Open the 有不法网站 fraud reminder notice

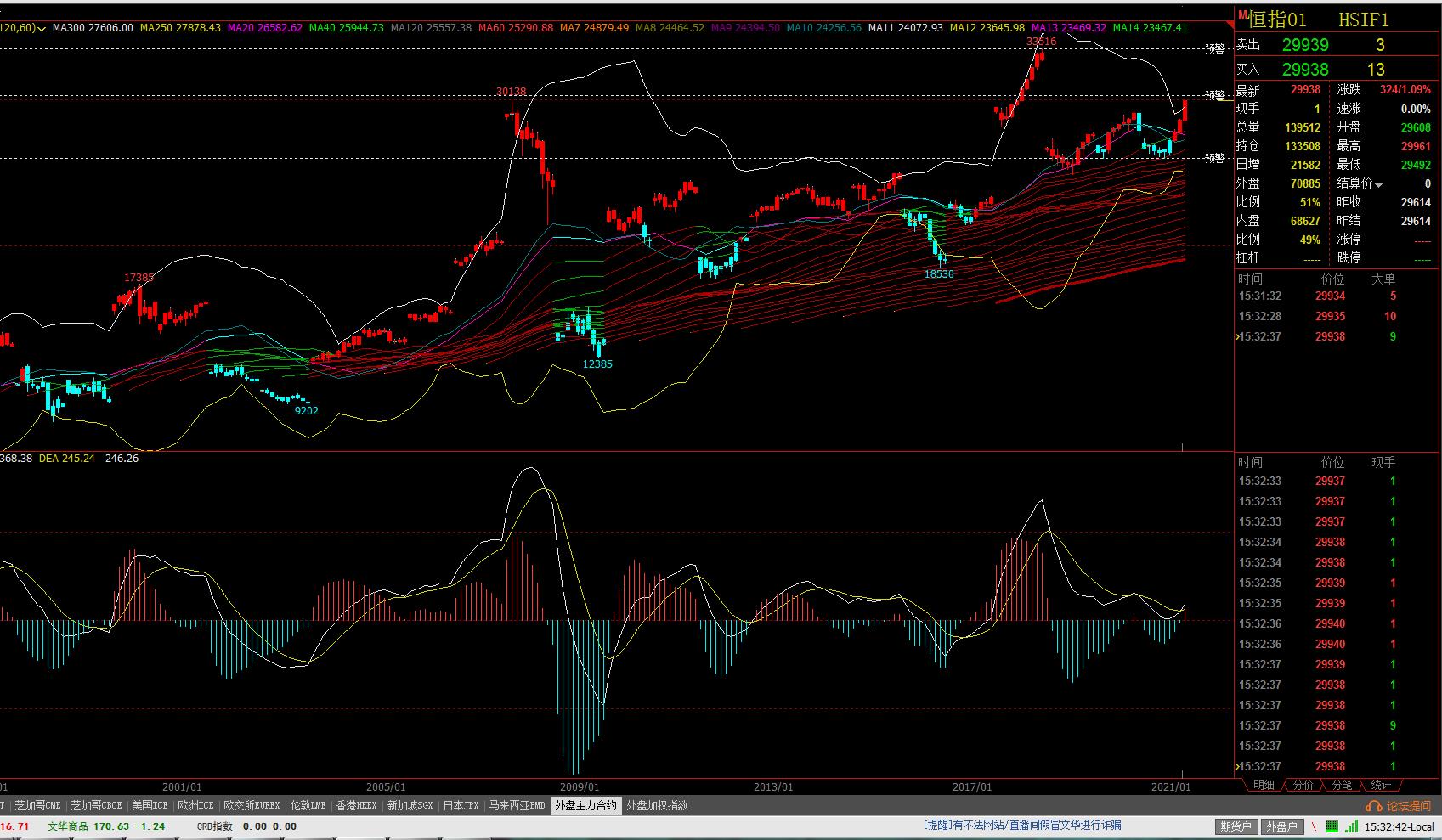point(1022,825)
